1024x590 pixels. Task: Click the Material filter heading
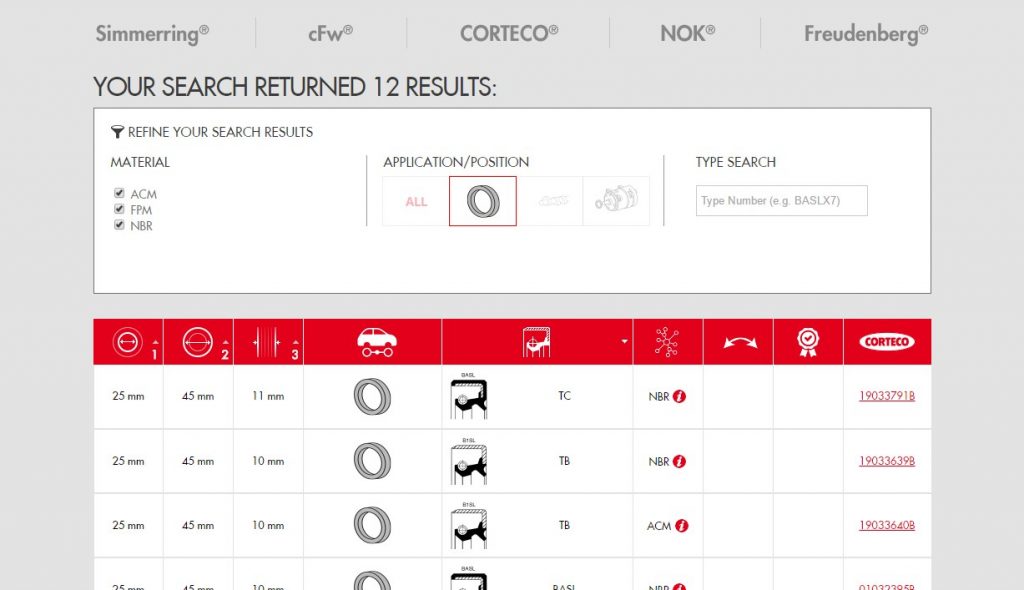coord(140,162)
